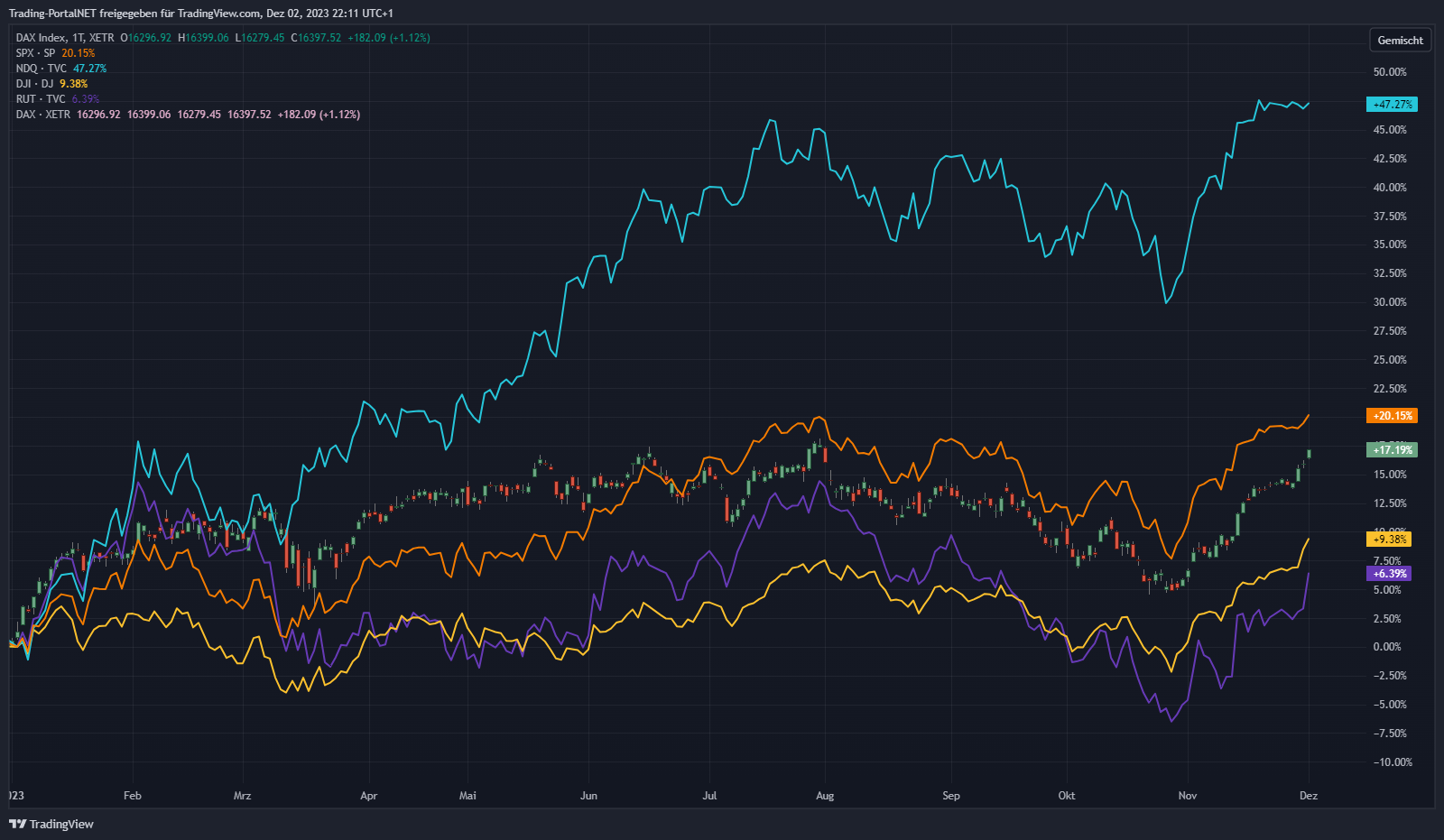This screenshot has width=1444, height=840.
Task: Choose the DJI · DJ legend entry
Action: pos(34,84)
